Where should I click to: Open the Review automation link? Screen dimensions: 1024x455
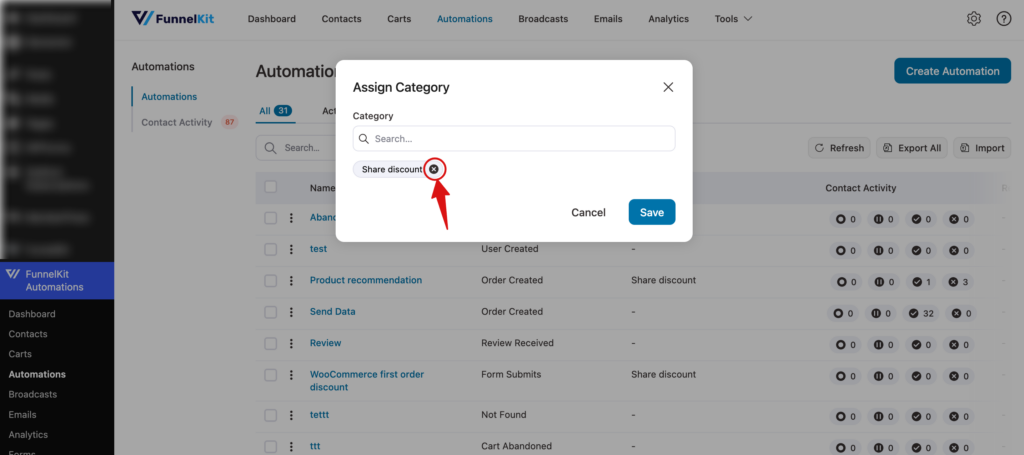tap(325, 343)
